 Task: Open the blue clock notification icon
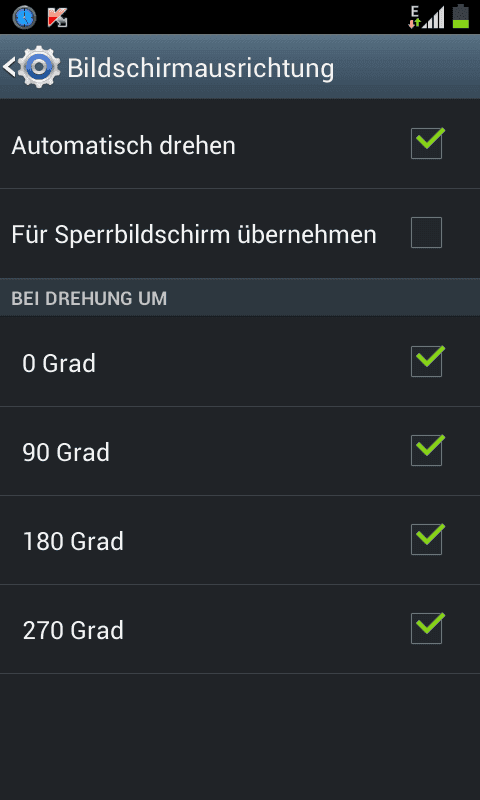(24, 17)
